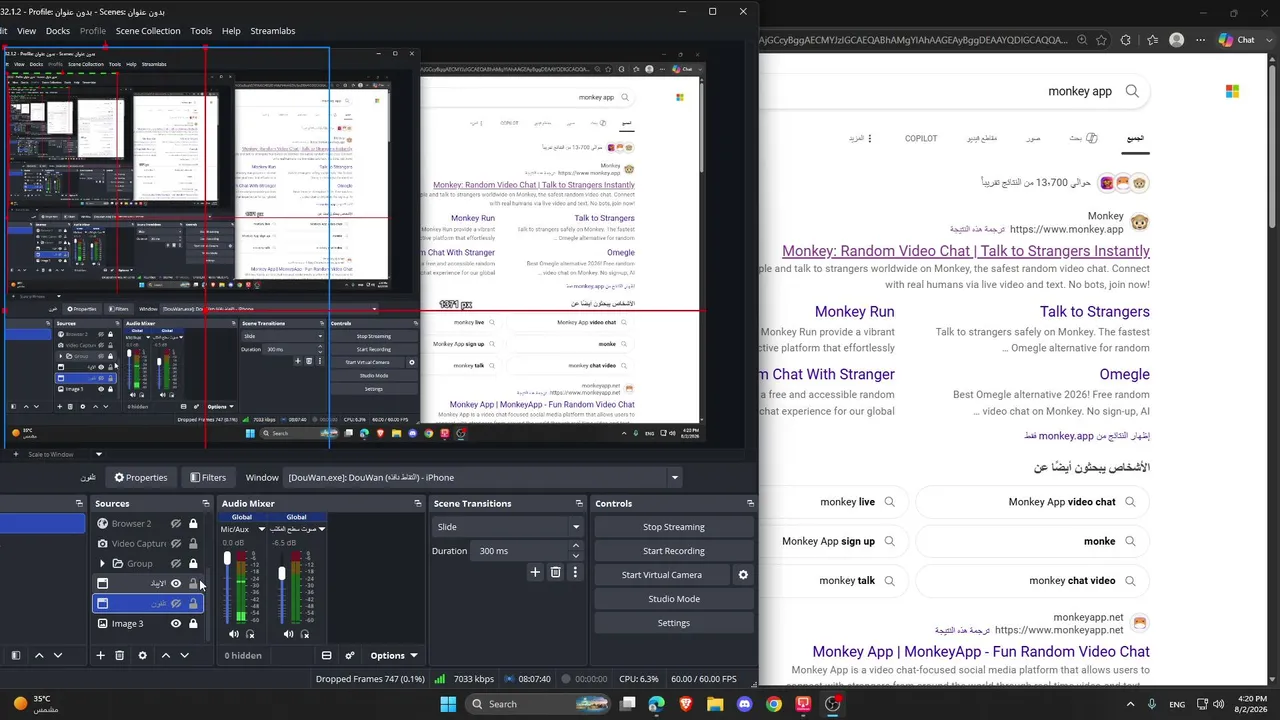Open the Streamlabs menu
The width and height of the screenshot is (1280, 720).
[273, 31]
